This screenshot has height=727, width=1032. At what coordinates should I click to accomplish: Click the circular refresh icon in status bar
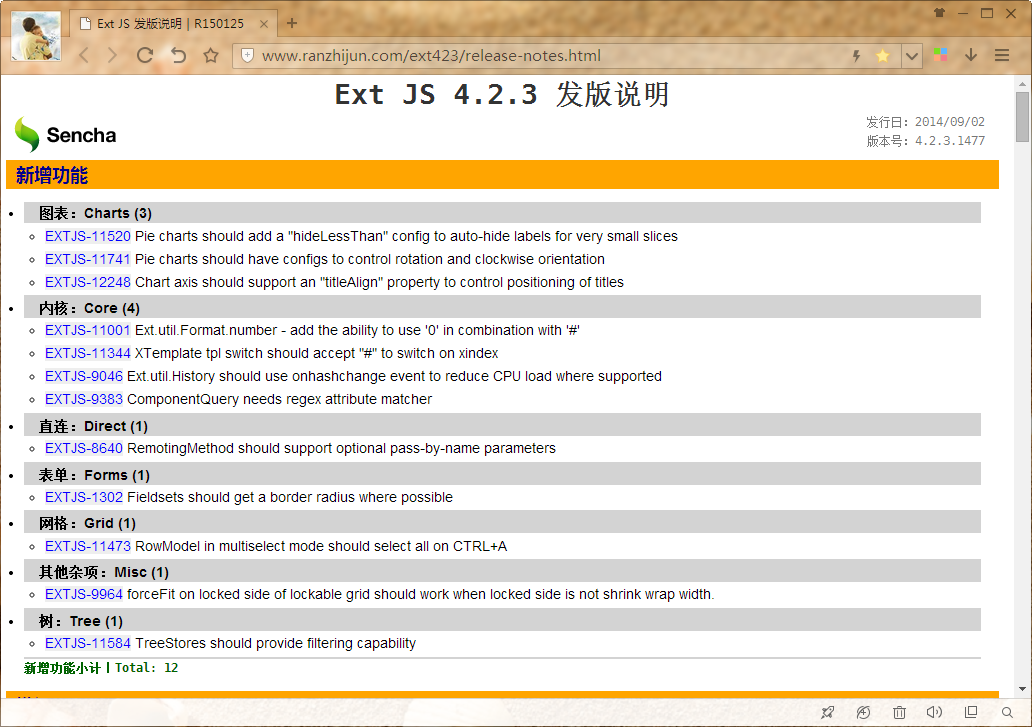coord(863,712)
